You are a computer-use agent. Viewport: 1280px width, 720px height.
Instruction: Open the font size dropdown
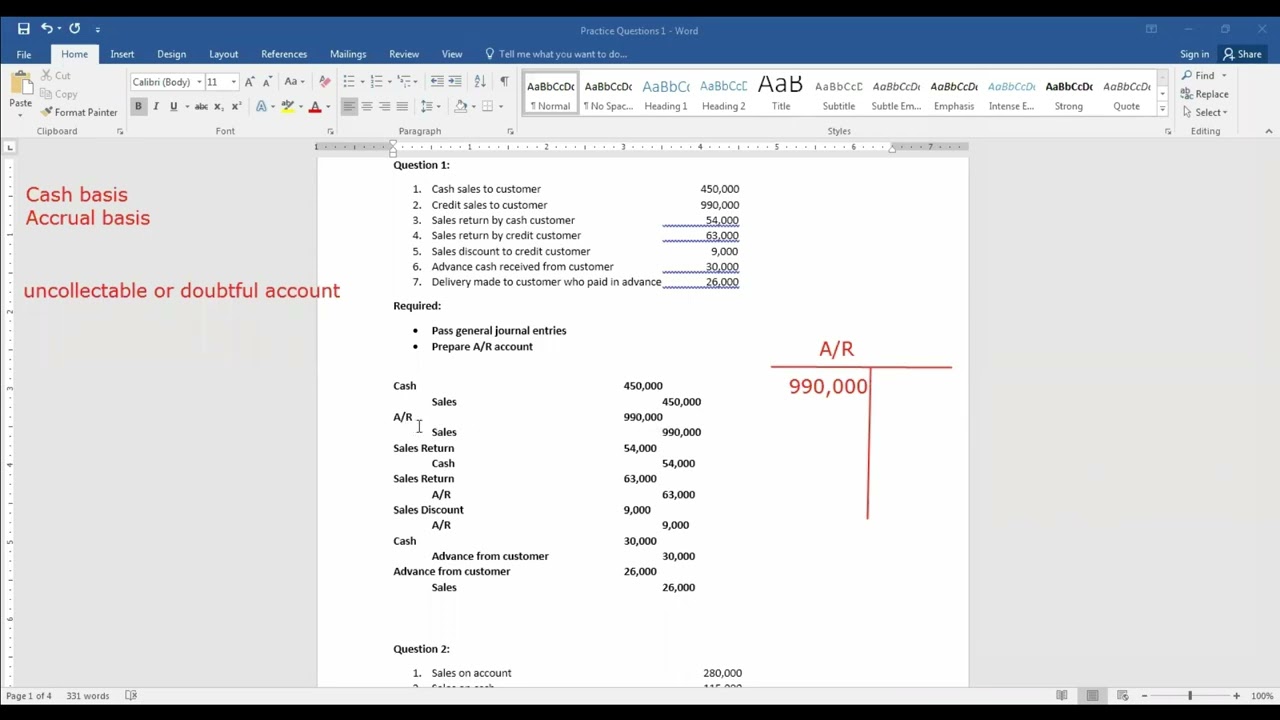(x=233, y=82)
